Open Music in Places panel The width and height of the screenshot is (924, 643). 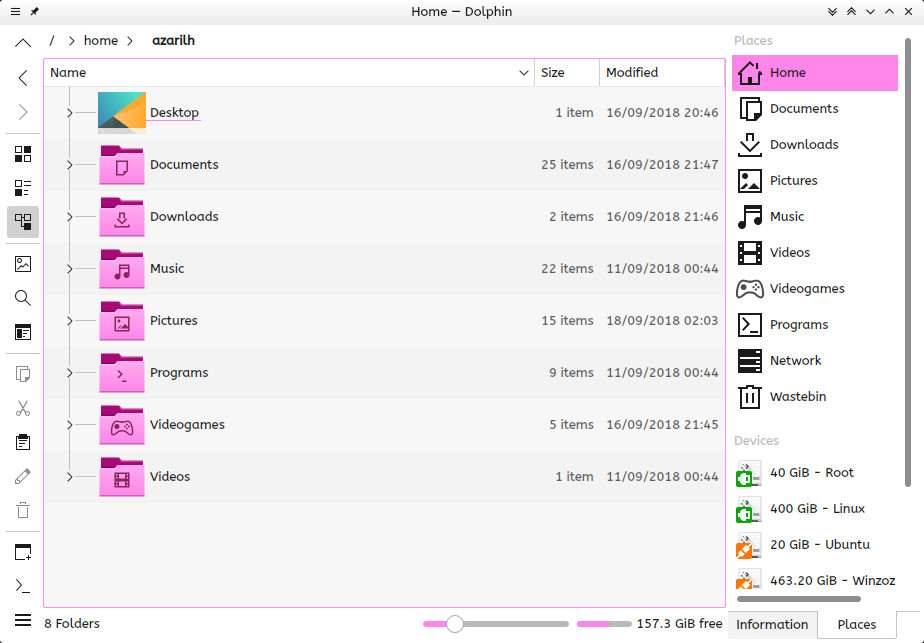[815, 216]
